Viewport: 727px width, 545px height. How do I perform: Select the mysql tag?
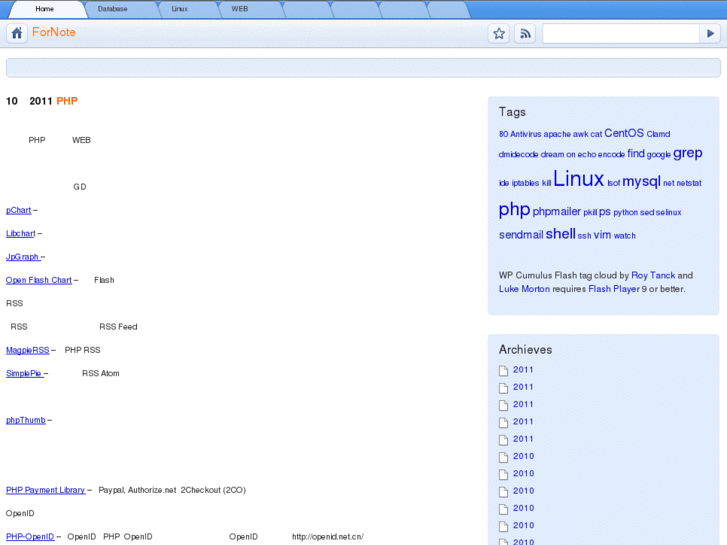641,181
